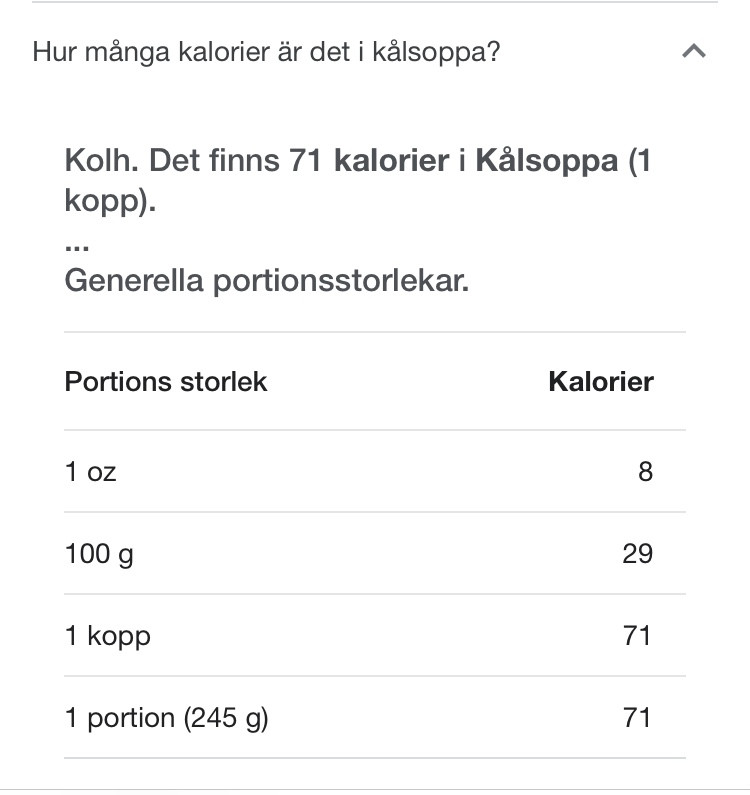Screen dimensions: 750x795
Task: Click the bold word 'Kålsoppa' in the answer
Action: tap(547, 162)
